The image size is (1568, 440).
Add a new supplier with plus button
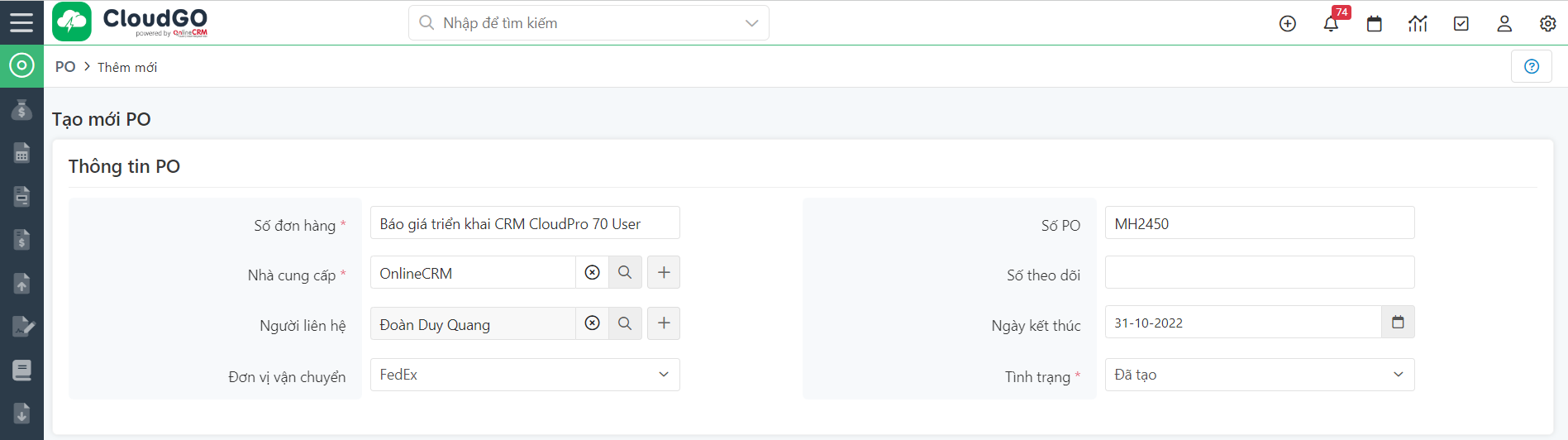[663, 272]
